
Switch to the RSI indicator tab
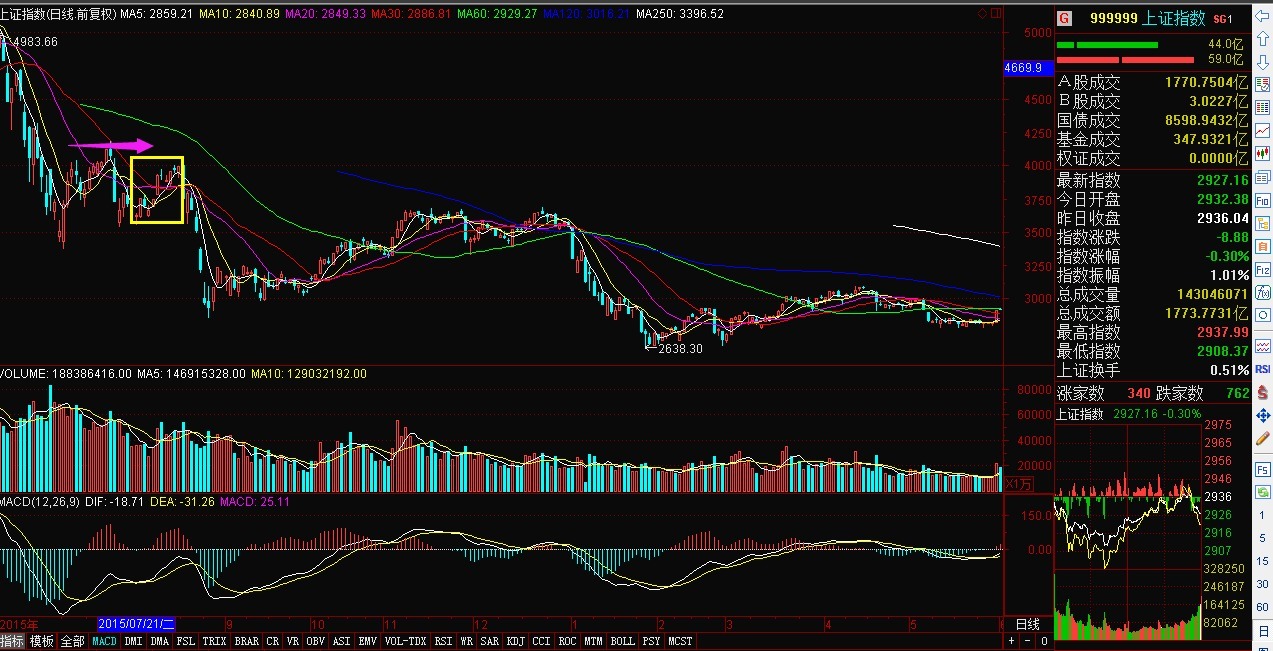coord(443,641)
